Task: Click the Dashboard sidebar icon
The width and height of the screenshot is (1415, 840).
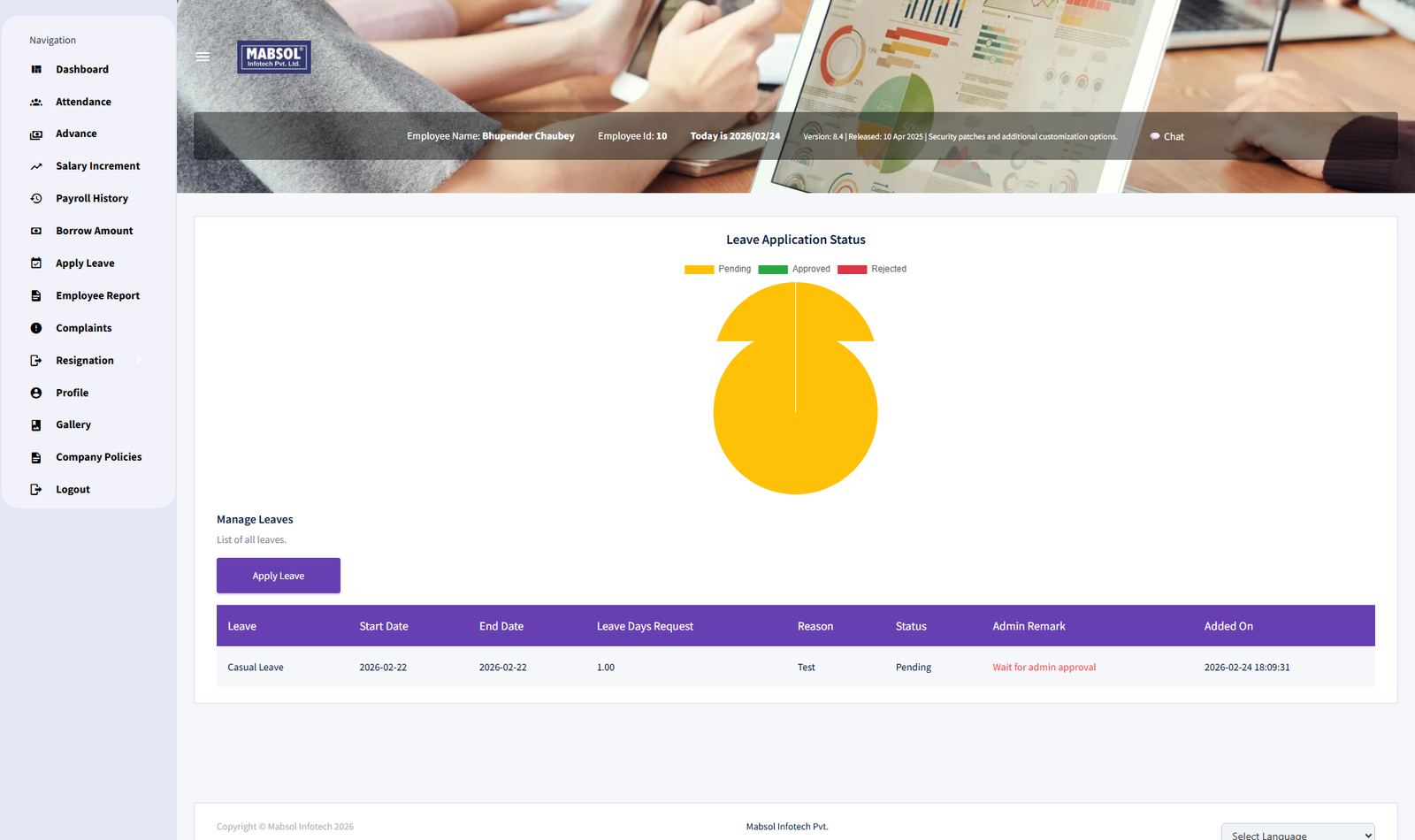Action: 36,70
